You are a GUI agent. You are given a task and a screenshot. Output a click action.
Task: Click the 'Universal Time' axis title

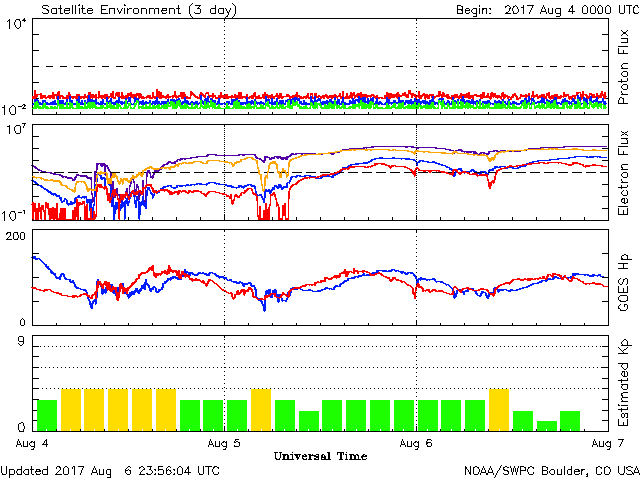click(x=320, y=456)
